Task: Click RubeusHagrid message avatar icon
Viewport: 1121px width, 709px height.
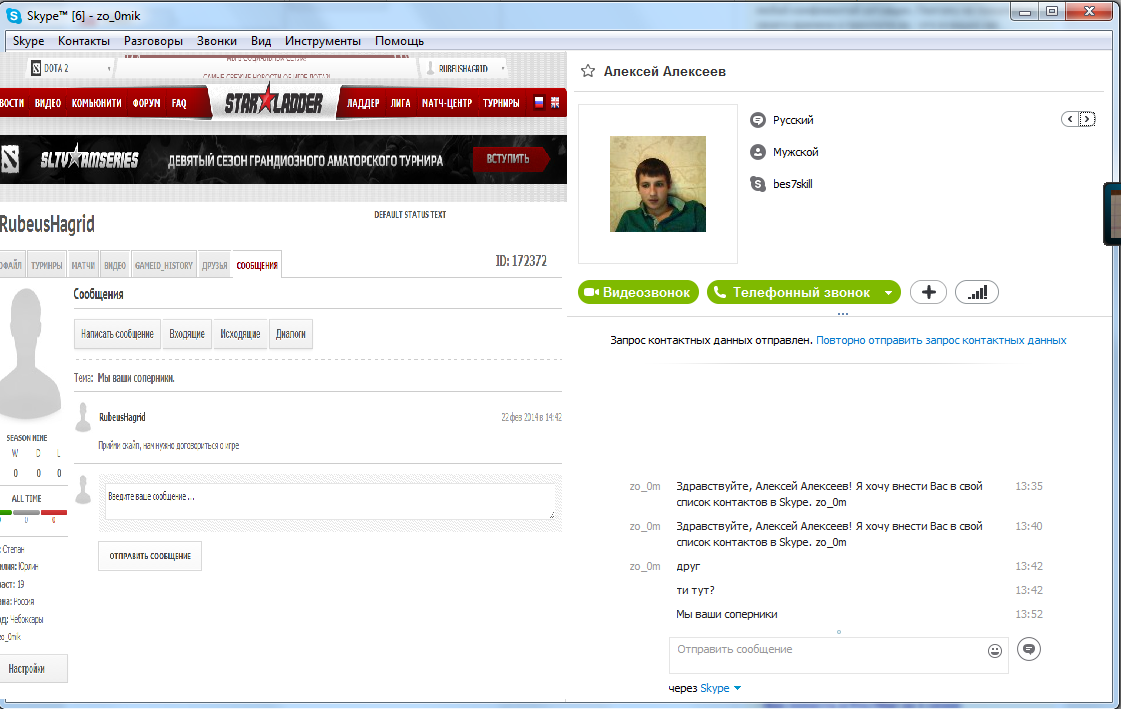Action: (x=83, y=417)
